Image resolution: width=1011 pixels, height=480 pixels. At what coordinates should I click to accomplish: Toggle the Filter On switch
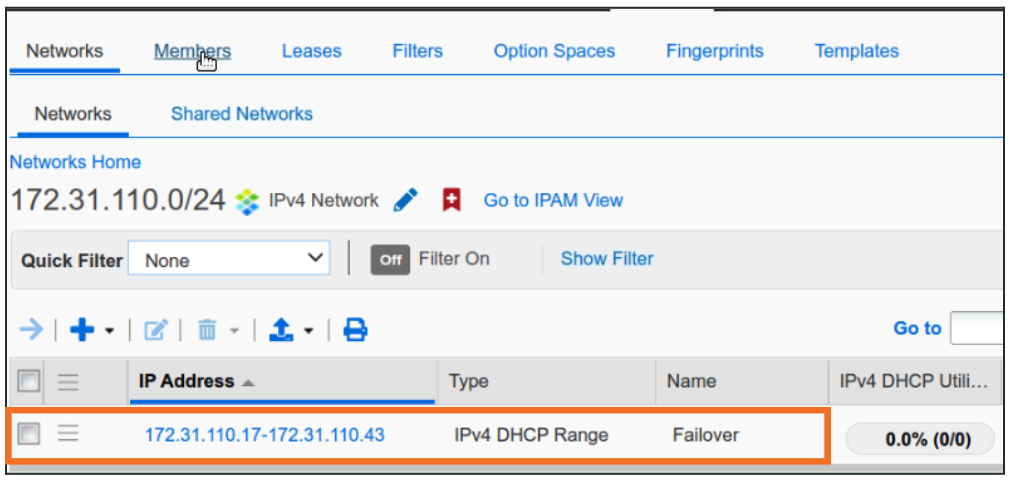tap(390, 259)
